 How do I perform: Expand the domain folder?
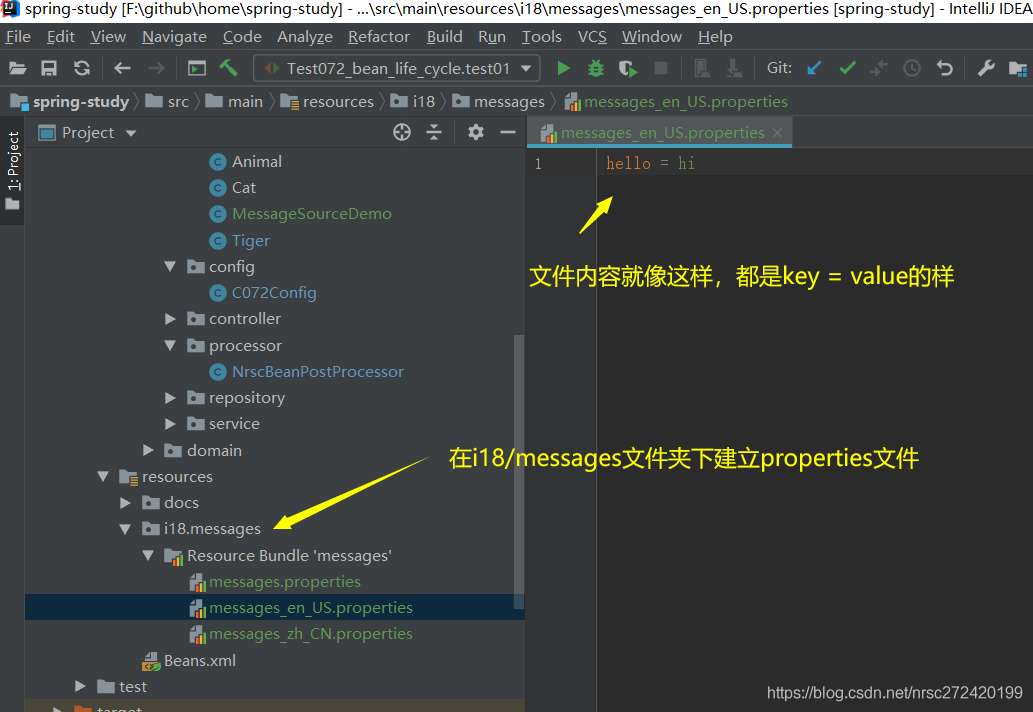148,451
